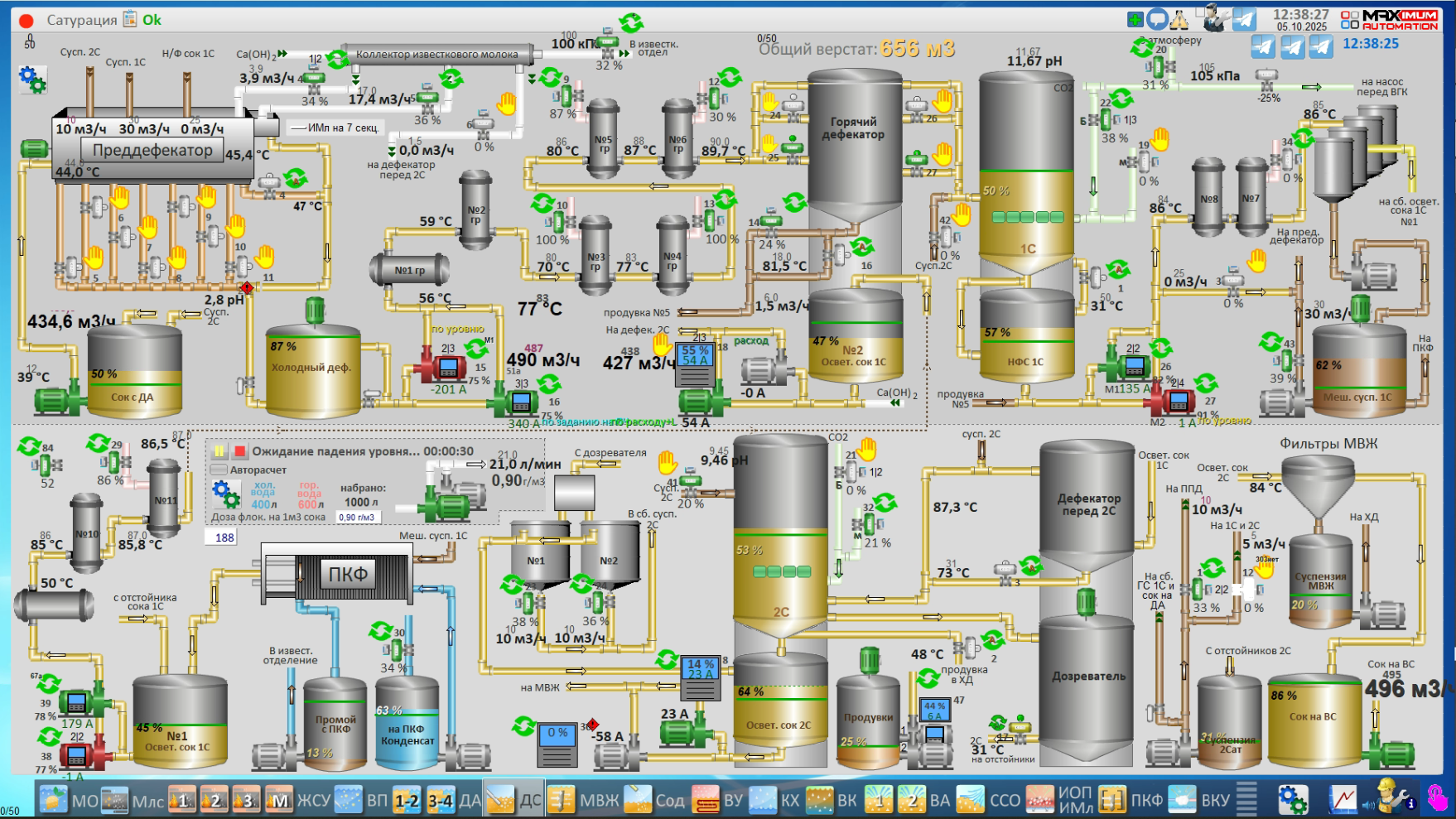Toggle the Авторасчет switch
This screenshot has width=1456, height=819.
point(219,470)
